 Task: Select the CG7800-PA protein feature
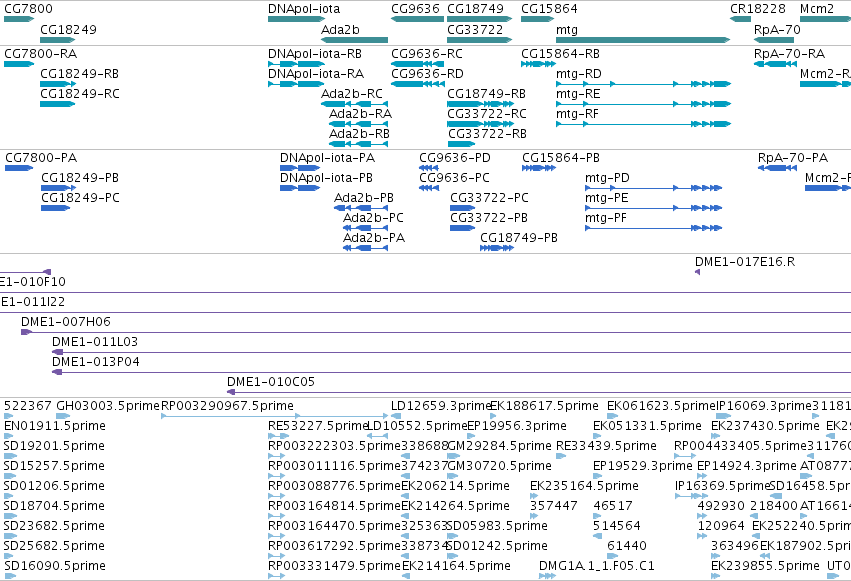click(x=19, y=168)
